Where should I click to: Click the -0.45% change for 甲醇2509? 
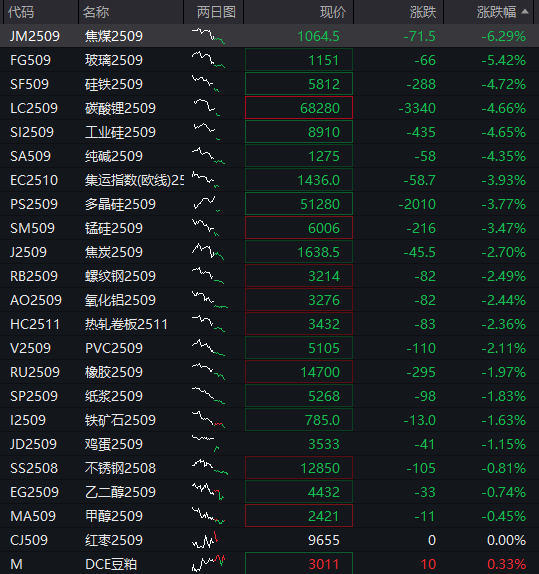[x=503, y=516]
